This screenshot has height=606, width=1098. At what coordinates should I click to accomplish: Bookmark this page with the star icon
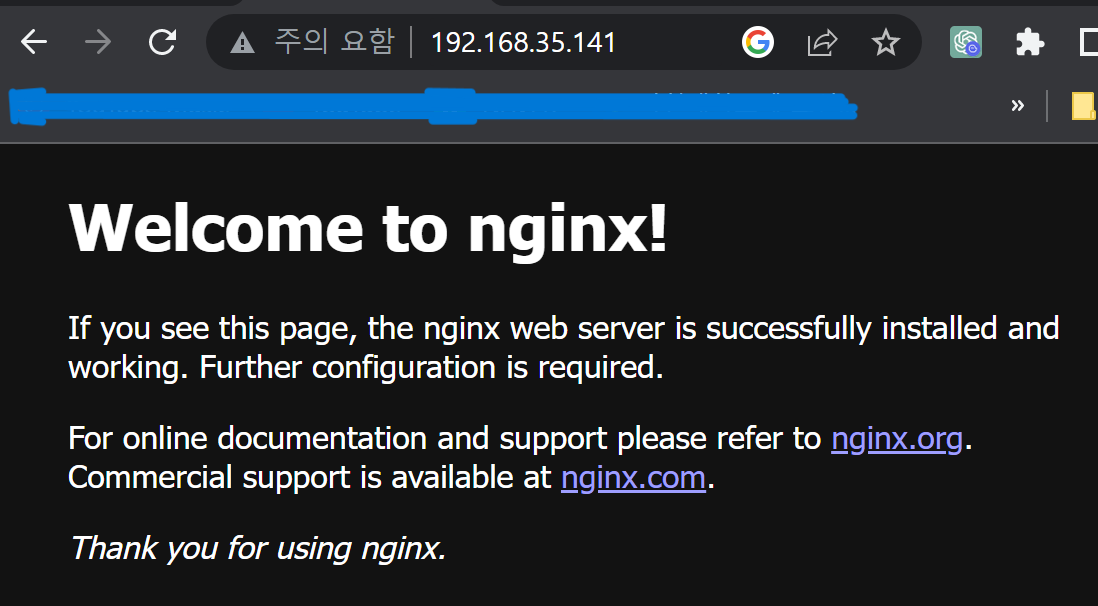886,43
